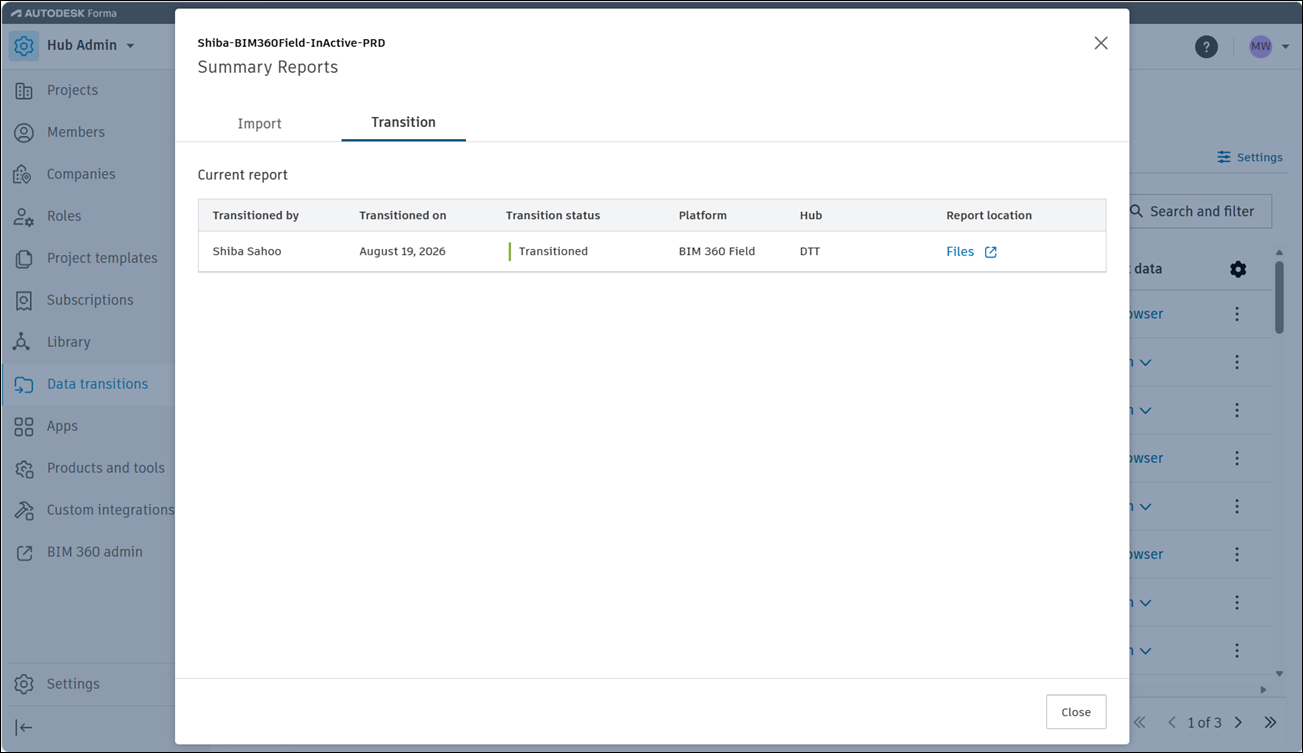Click the vertical scrollbar in the background table
The image size is (1303, 753).
coord(1280,297)
